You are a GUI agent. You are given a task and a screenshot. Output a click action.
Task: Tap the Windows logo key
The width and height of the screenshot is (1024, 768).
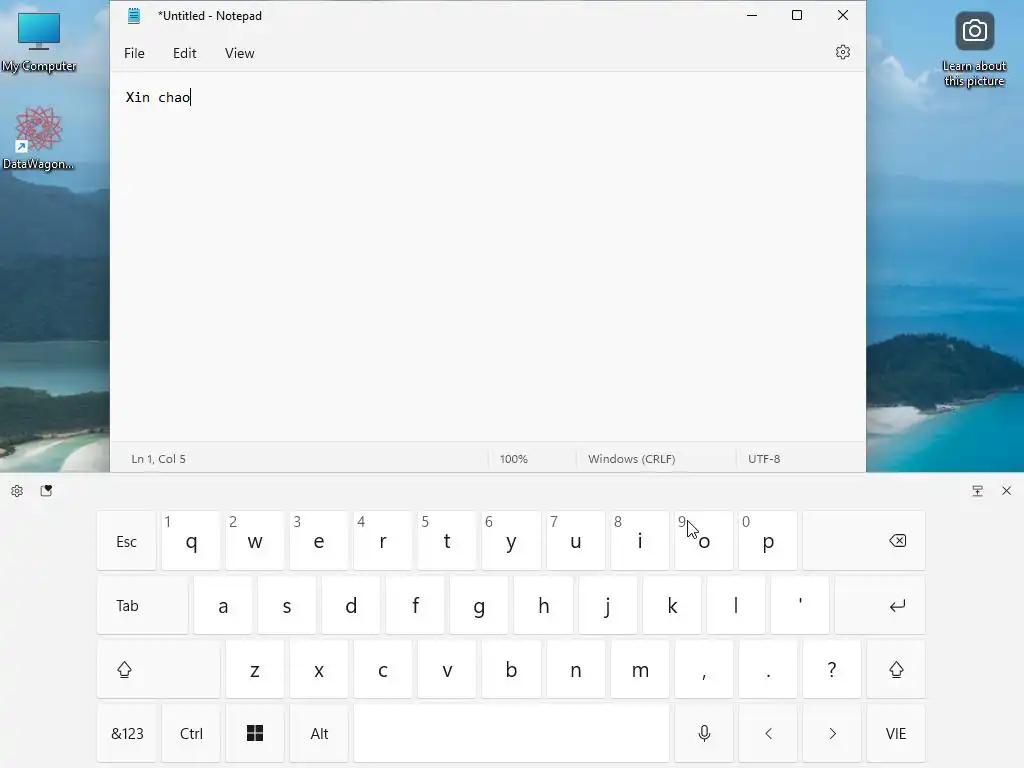click(x=255, y=733)
